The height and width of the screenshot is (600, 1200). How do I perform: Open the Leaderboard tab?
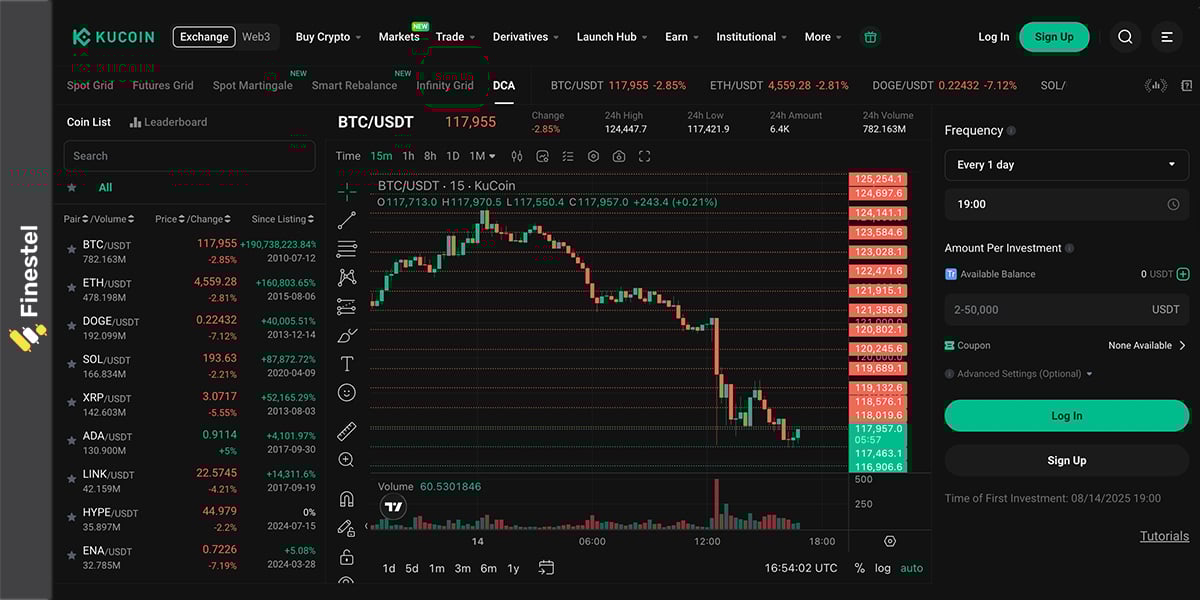pos(168,122)
